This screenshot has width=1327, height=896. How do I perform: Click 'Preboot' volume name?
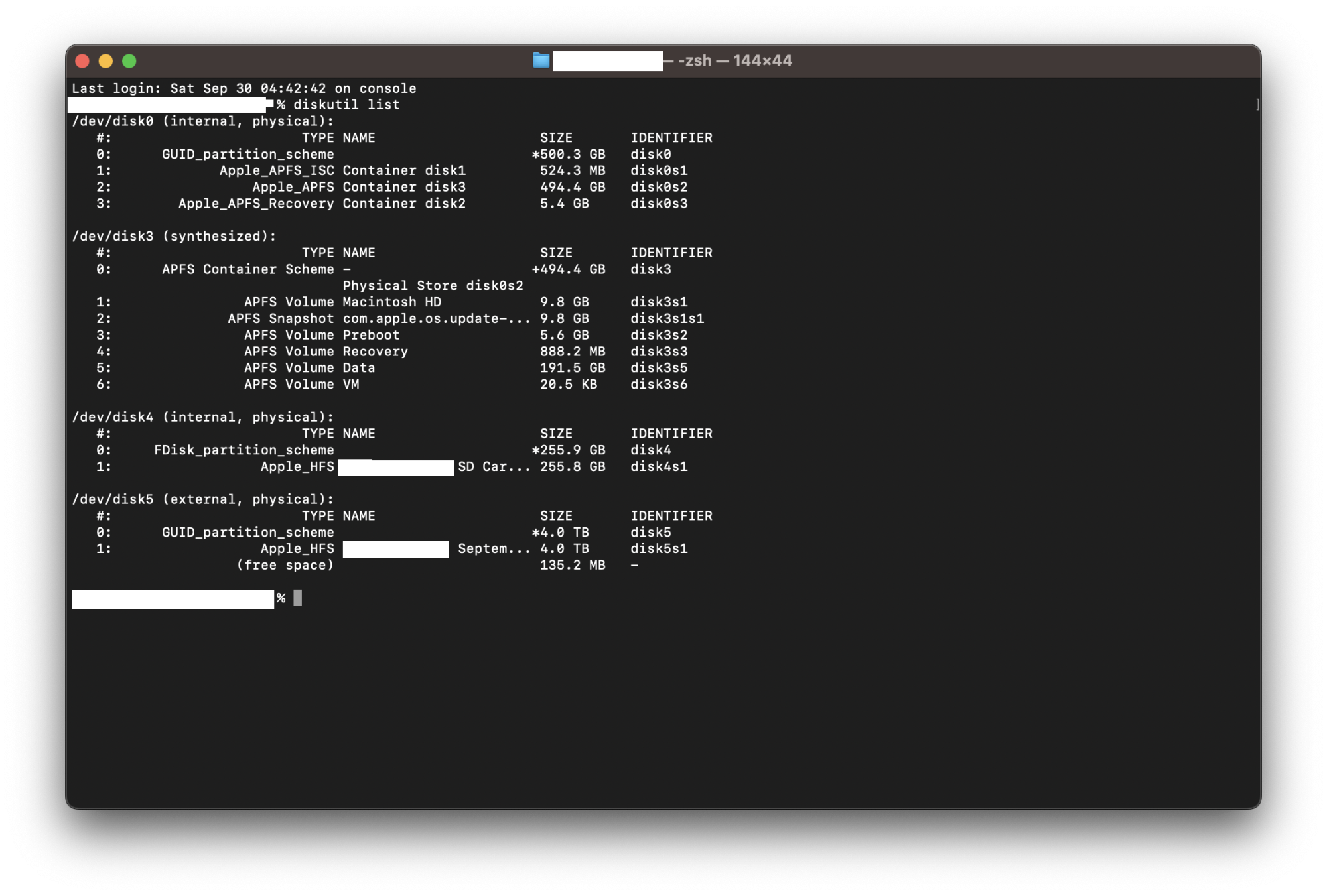(371, 335)
